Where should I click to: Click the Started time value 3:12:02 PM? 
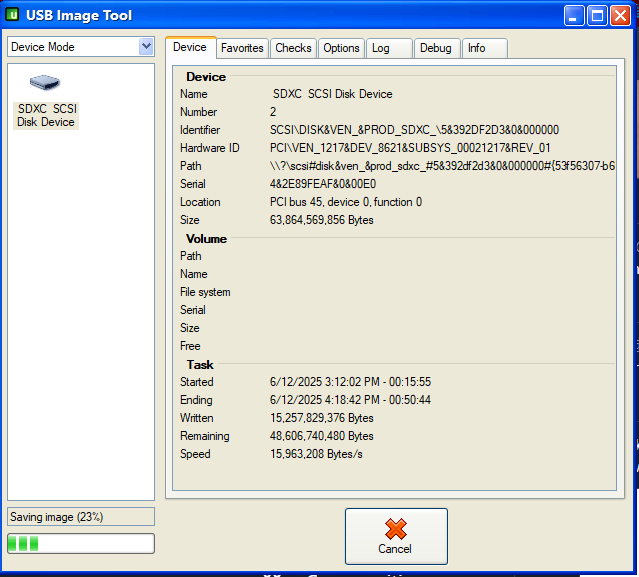[350, 382]
